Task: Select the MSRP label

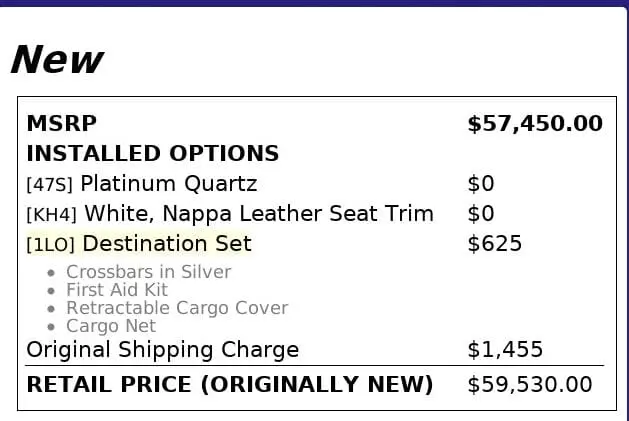Action: pos(62,124)
